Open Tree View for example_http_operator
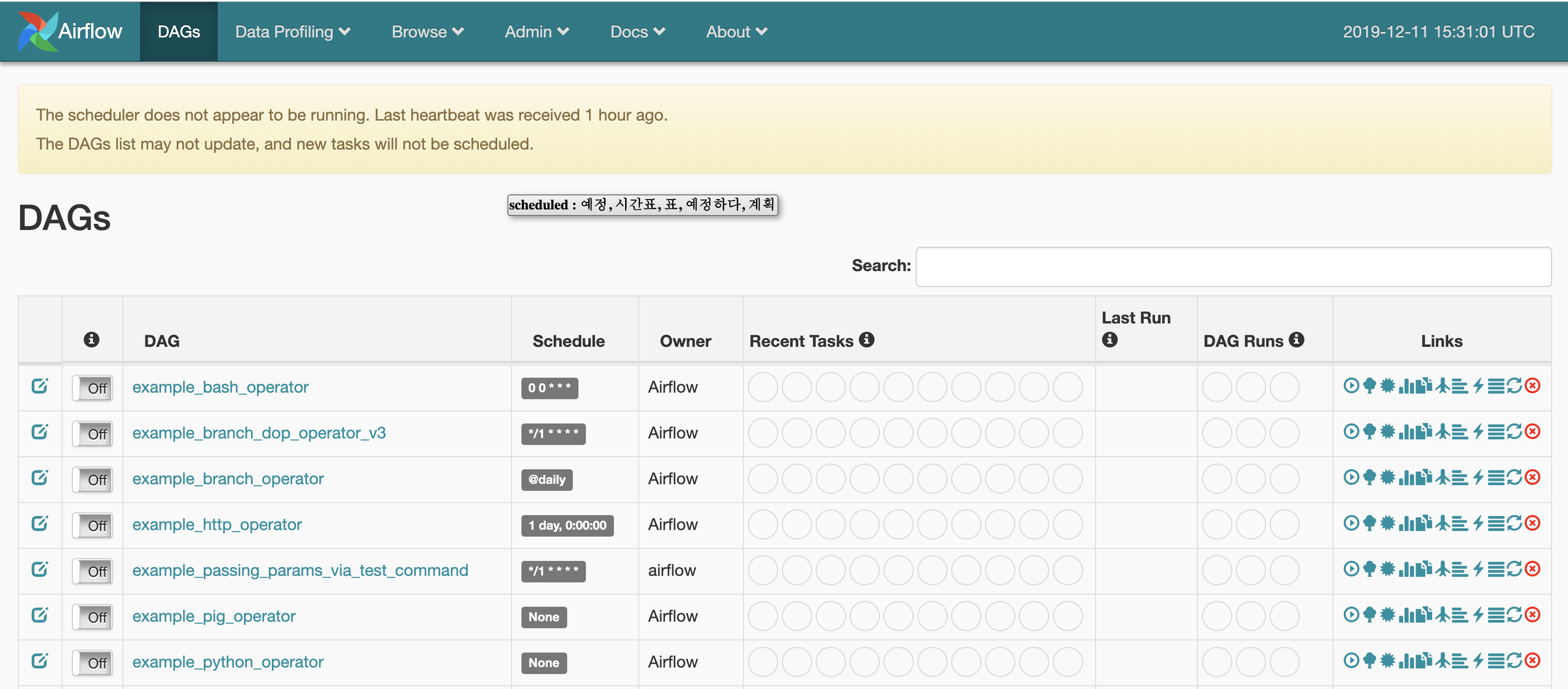 (1369, 523)
